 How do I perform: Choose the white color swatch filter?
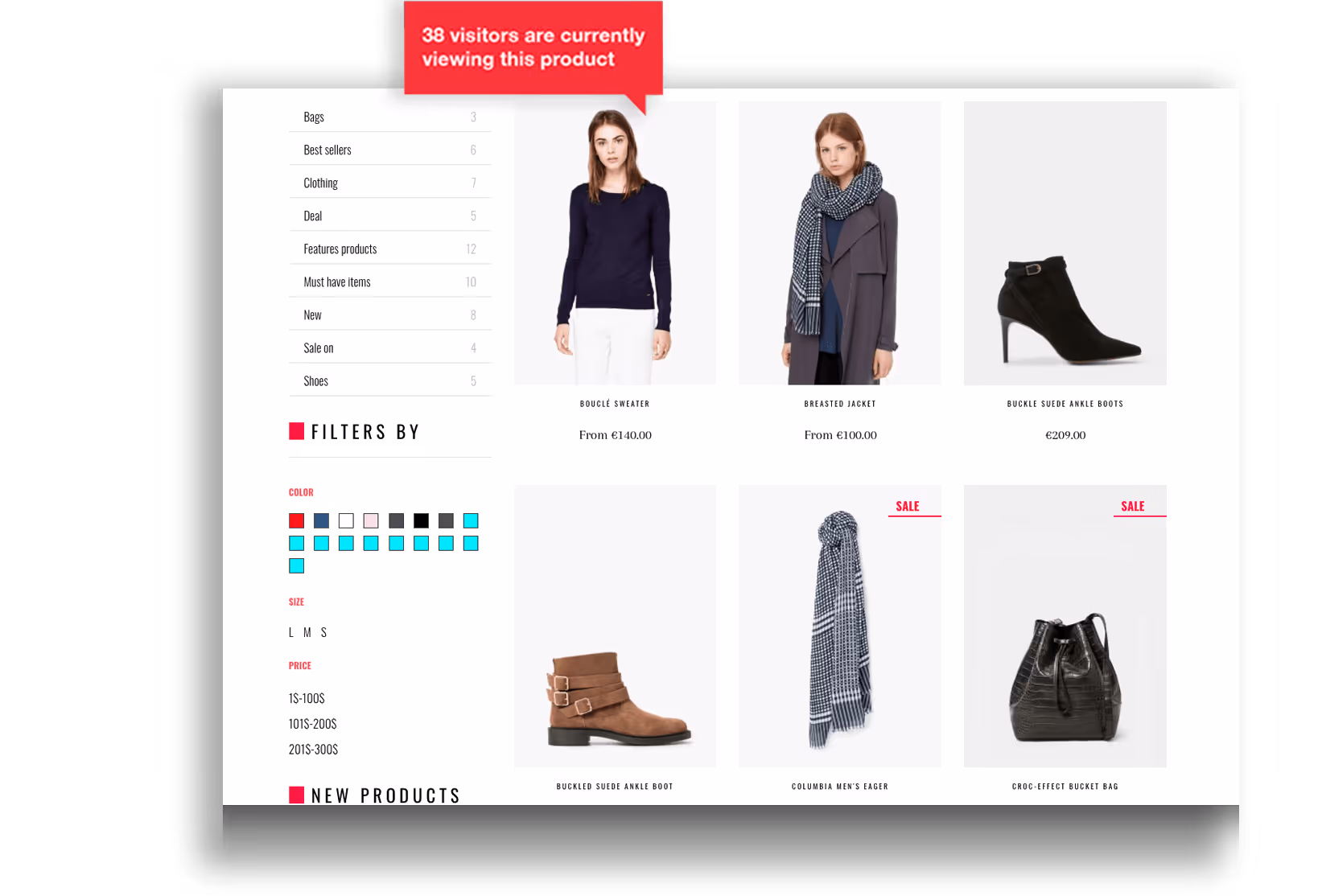coord(346,520)
